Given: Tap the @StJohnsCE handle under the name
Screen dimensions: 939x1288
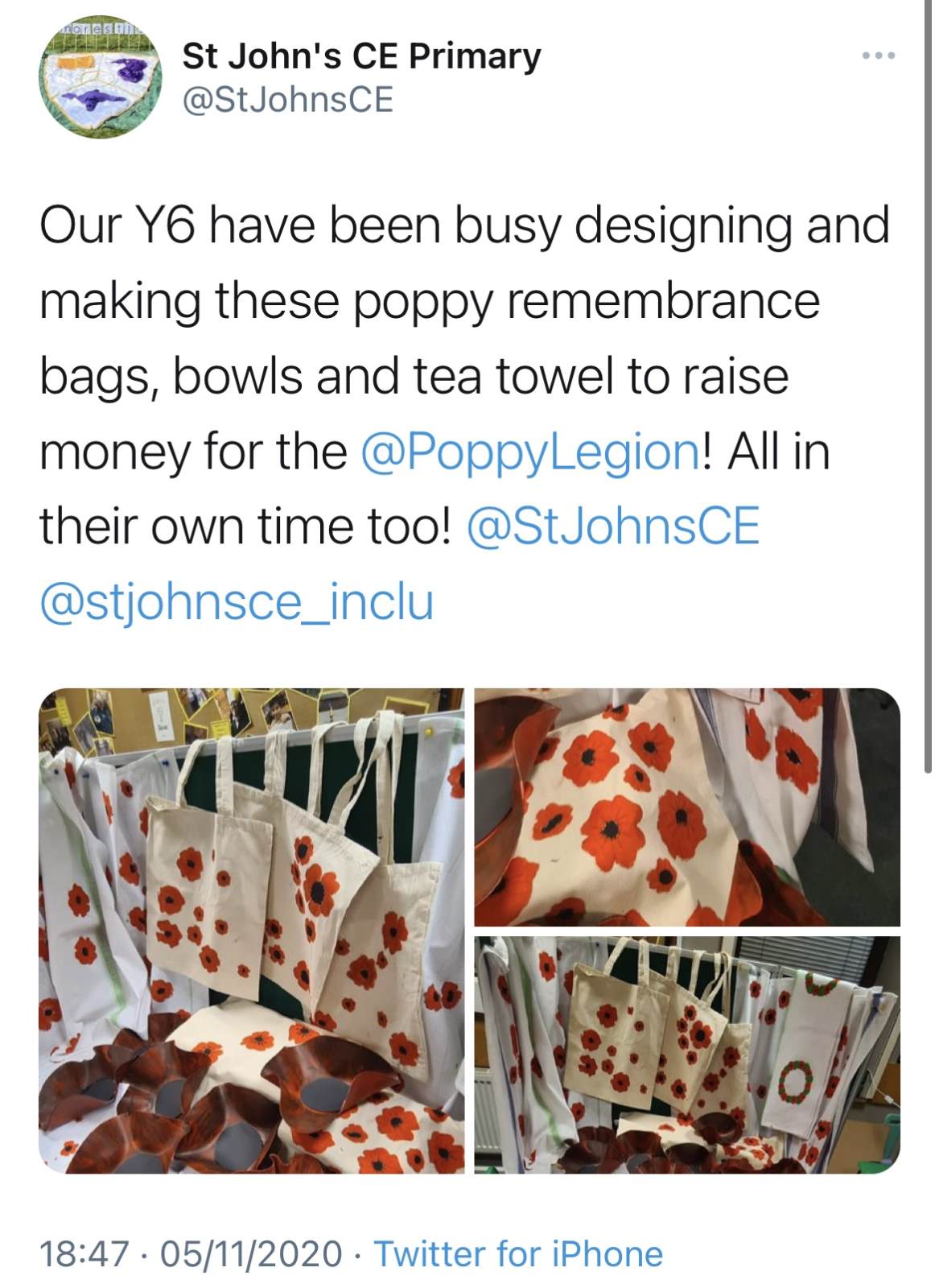Looking at the screenshot, I should [x=289, y=101].
